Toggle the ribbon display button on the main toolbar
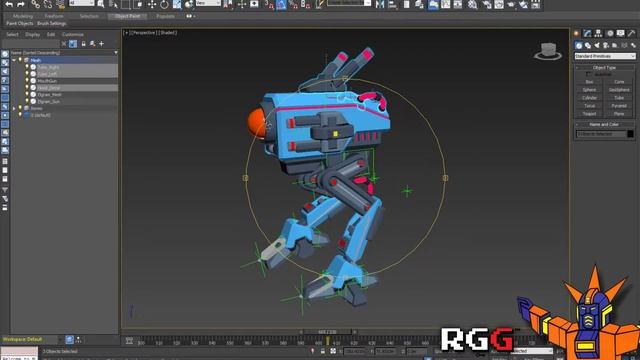The image size is (640, 360). click(433, 4)
